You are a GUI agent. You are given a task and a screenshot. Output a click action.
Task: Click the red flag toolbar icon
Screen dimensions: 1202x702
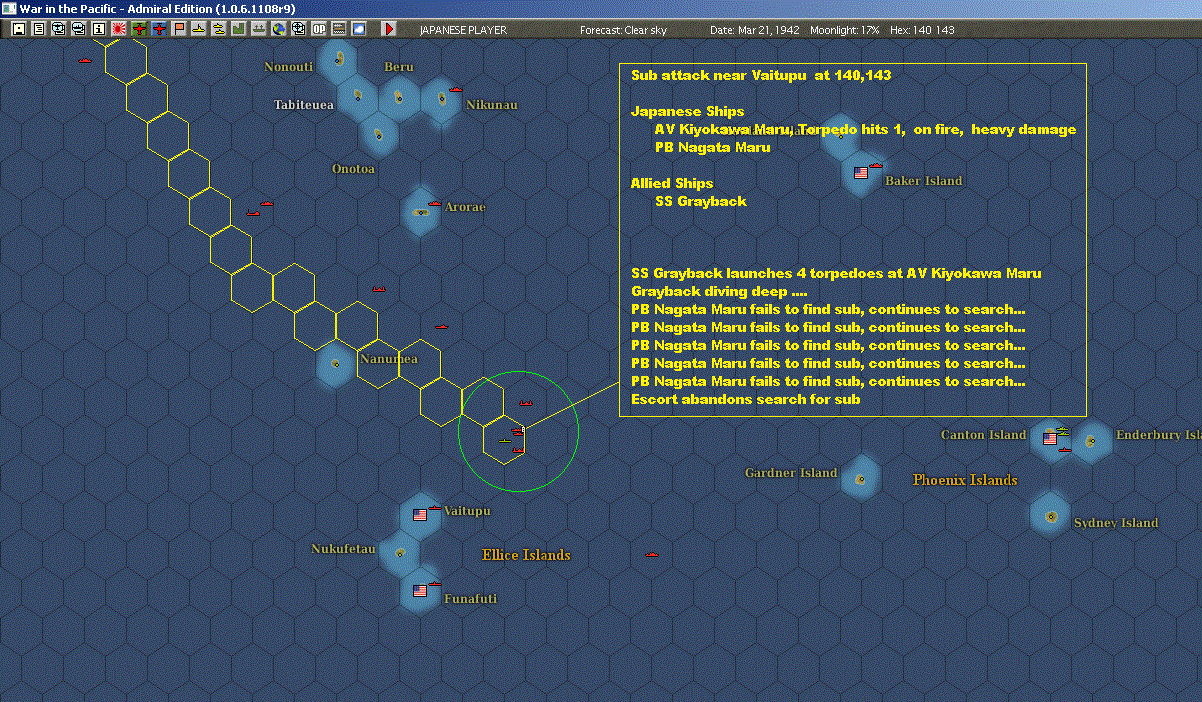(x=179, y=29)
